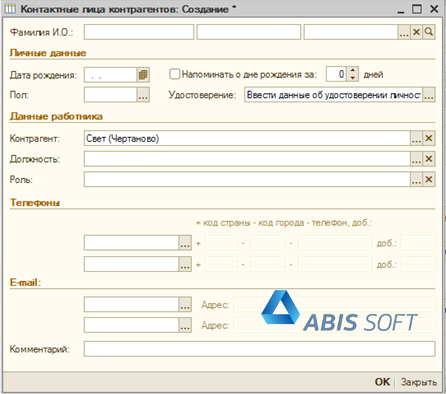
Task: Confirm the form with the OK button
Action: [382, 382]
